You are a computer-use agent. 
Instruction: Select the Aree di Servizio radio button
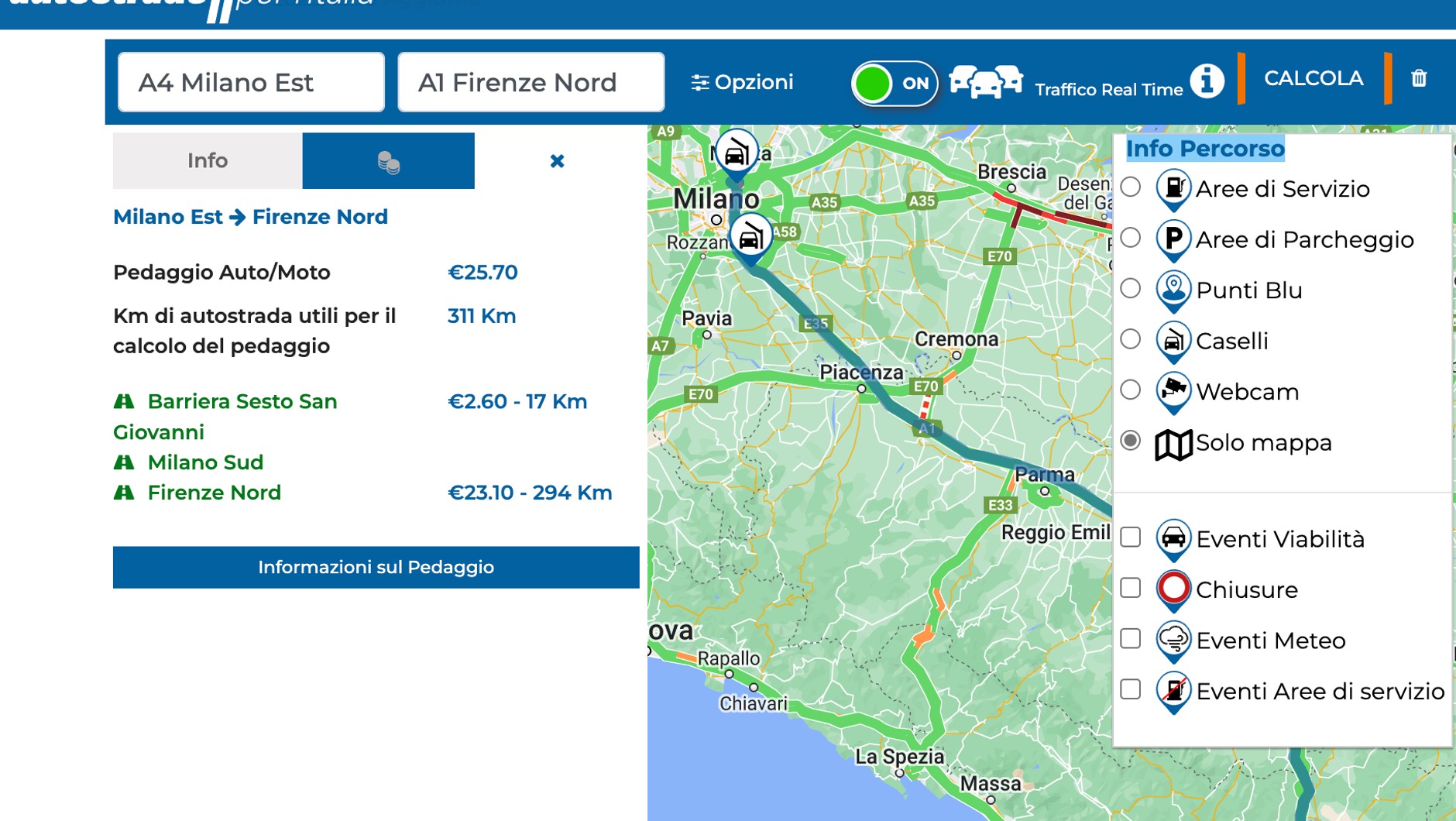point(1131,187)
